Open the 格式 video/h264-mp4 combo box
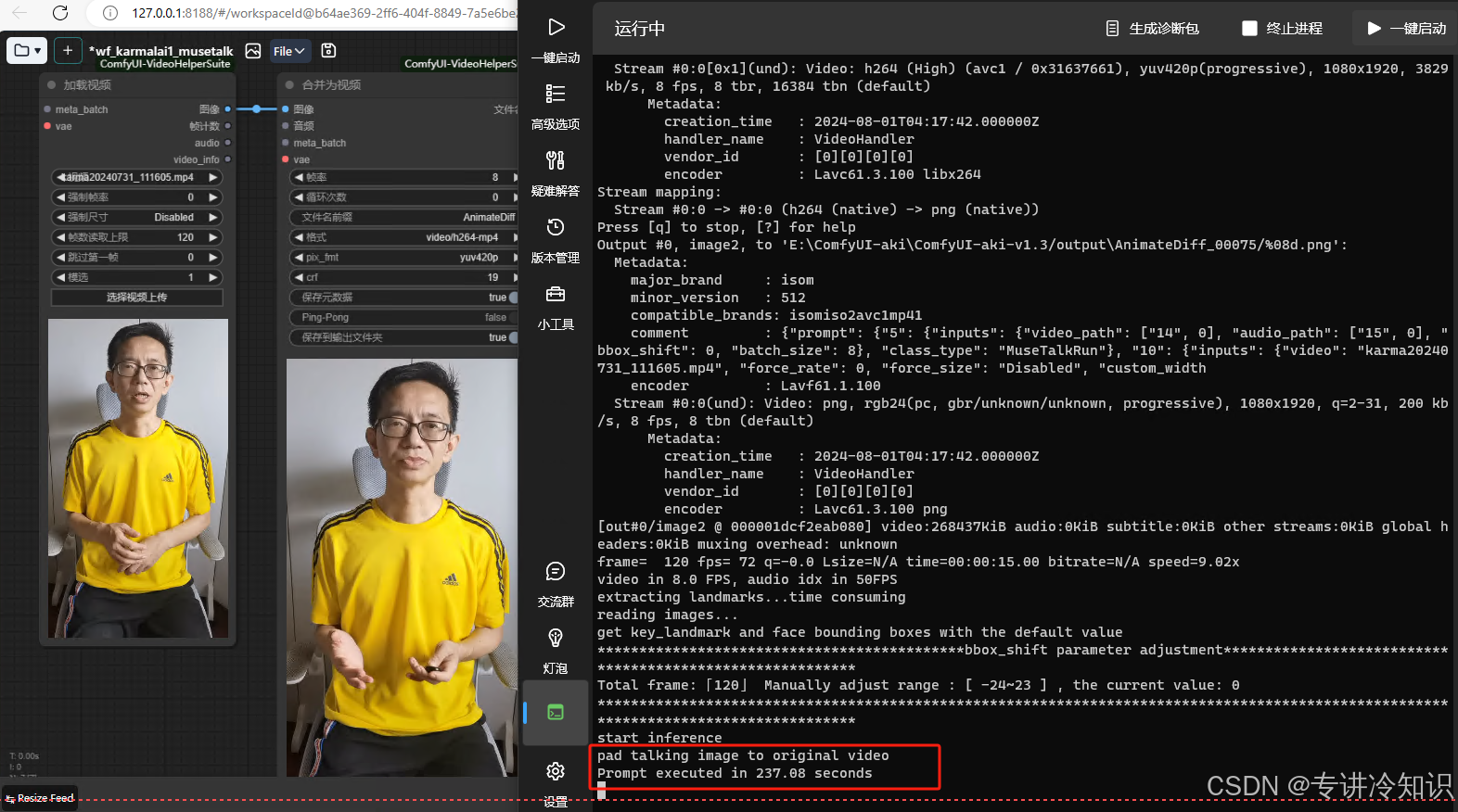Viewport: 1458px width, 812px height. coord(404,237)
